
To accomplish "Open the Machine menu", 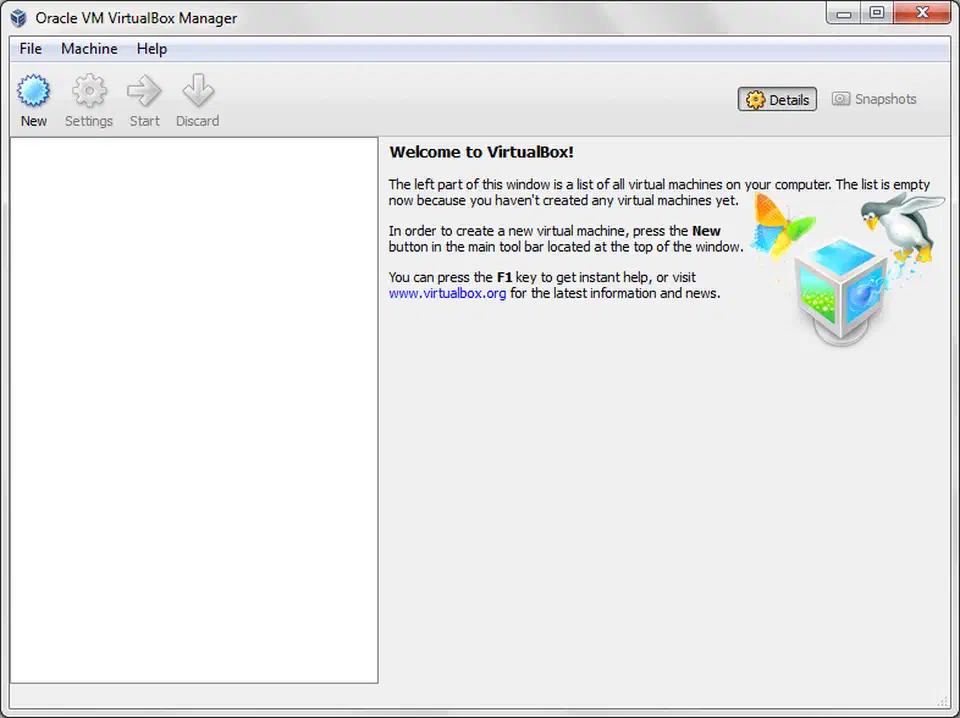I will click(x=89, y=48).
